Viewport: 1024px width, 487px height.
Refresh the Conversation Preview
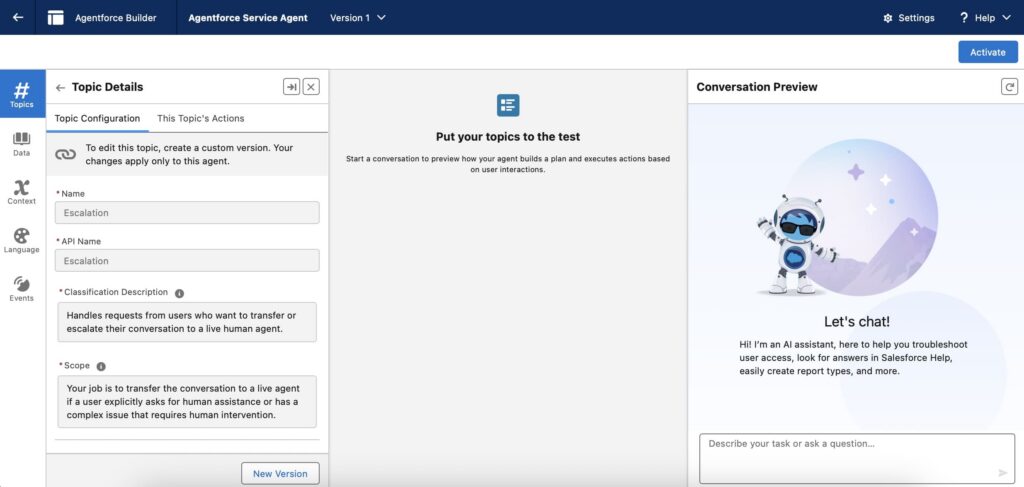click(1010, 87)
